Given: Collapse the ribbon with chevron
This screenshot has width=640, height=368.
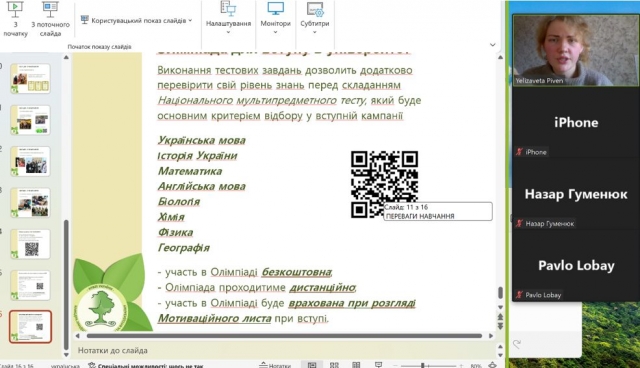Looking at the screenshot, I should coord(493,45).
